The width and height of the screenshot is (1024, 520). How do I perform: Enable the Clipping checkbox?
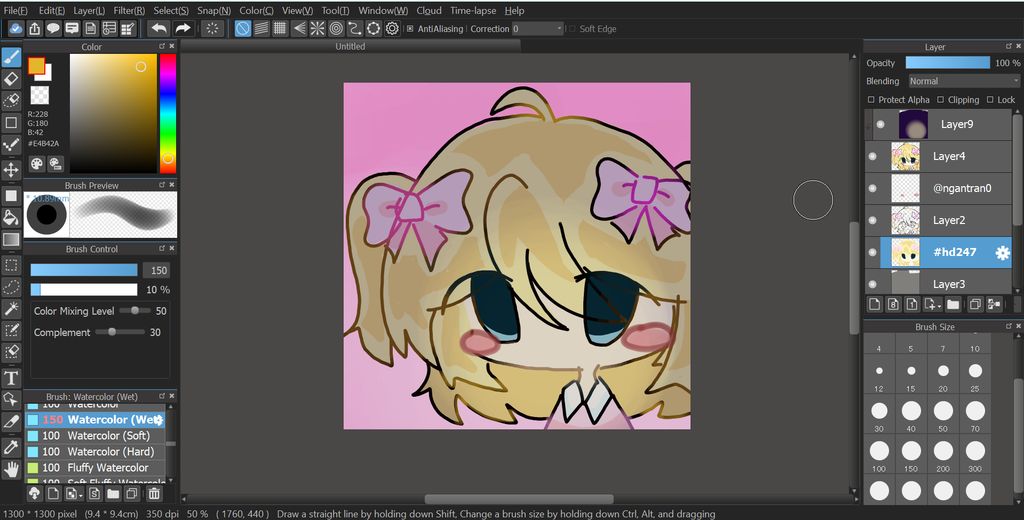coord(940,99)
